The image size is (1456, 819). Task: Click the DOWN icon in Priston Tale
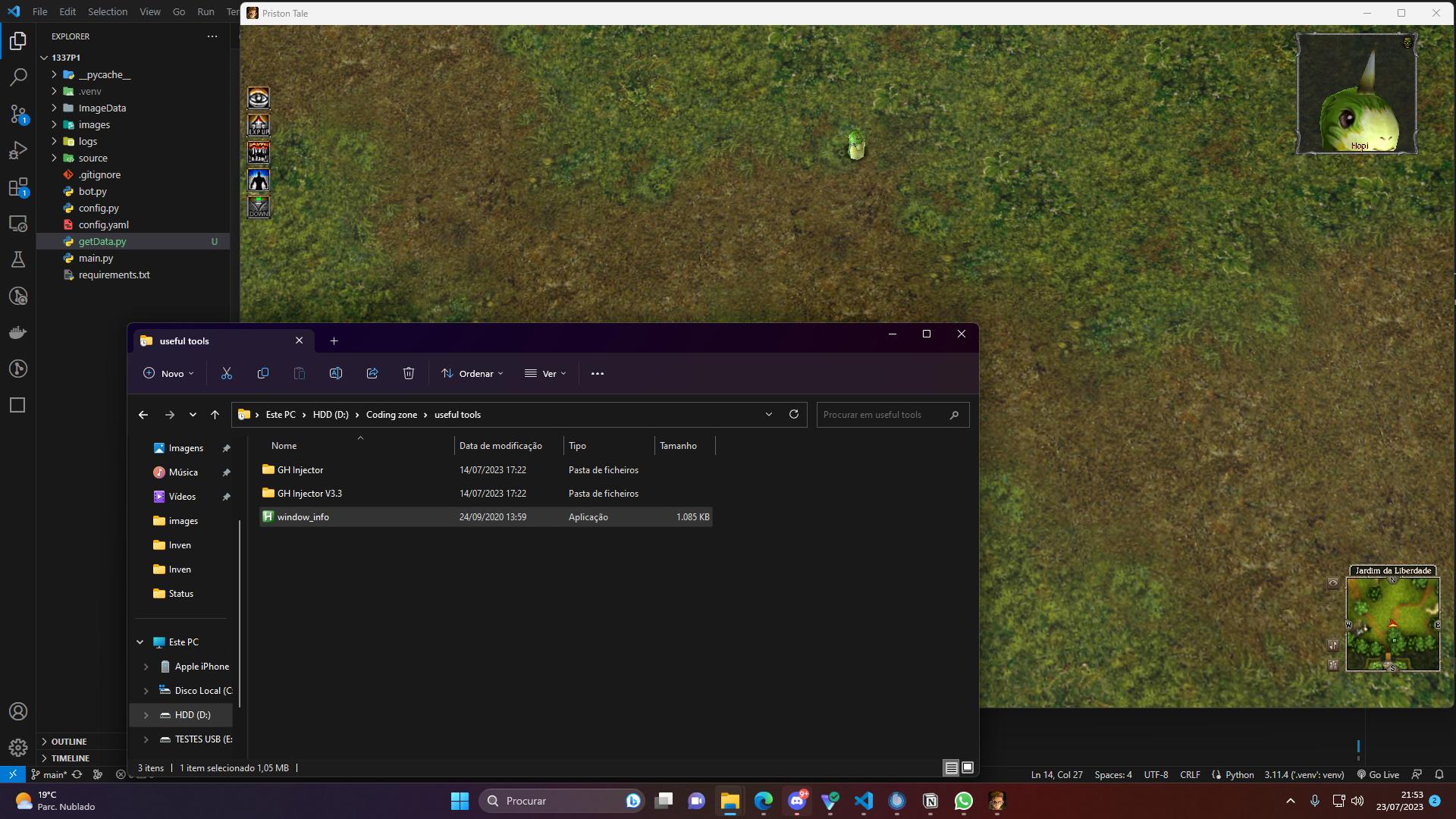(x=259, y=207)
